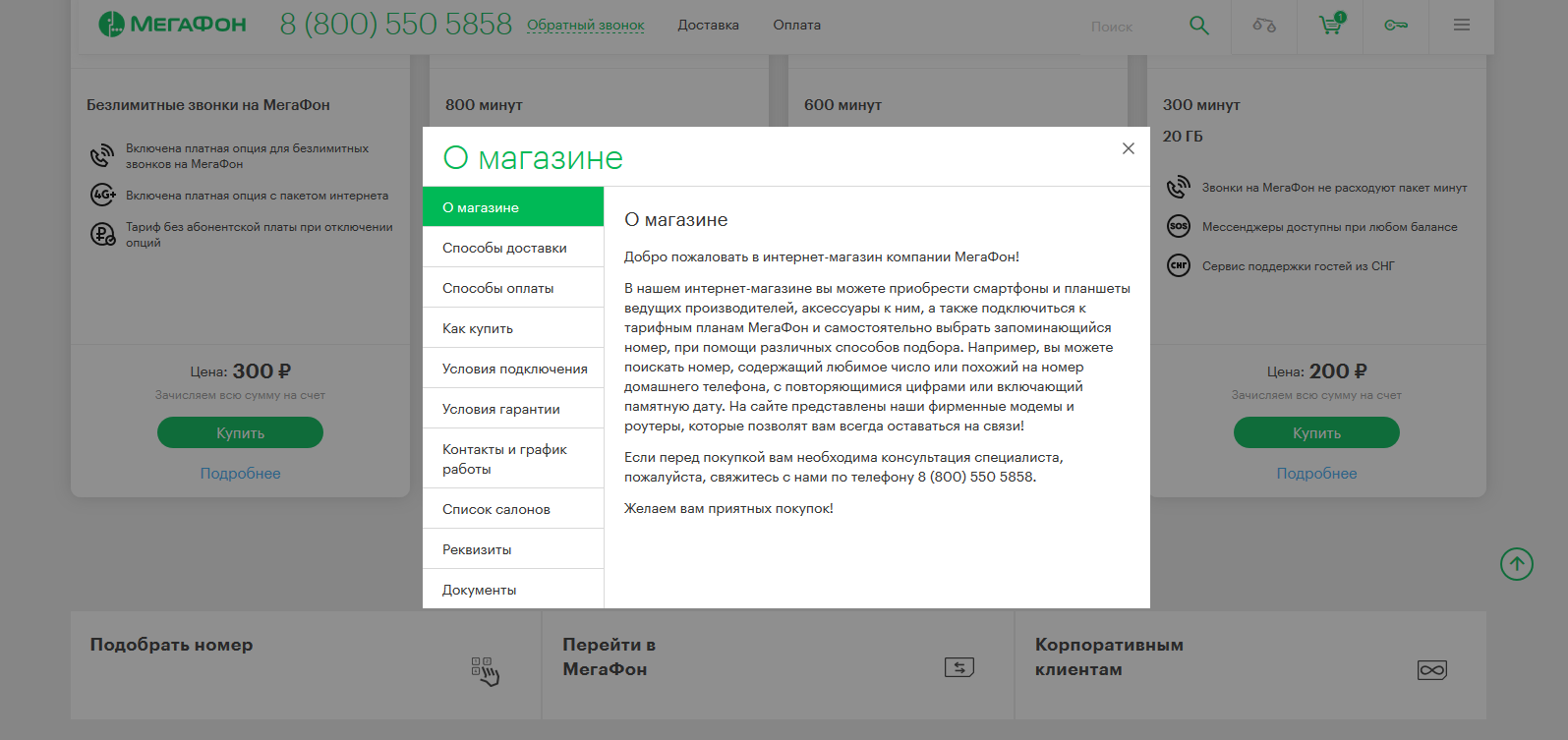
Task: Click the unlimited calls phone icon
Action: [102, 156]
